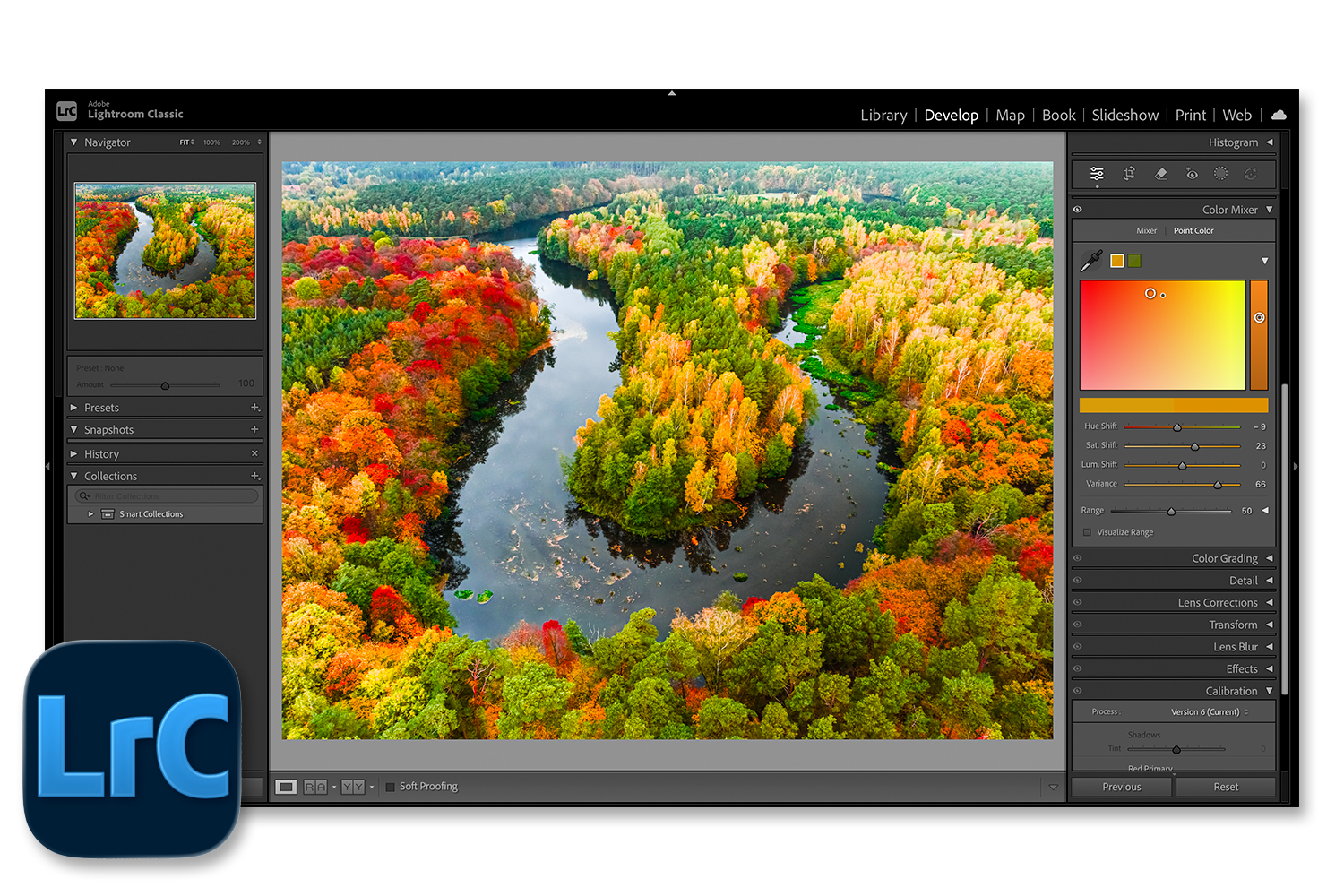Image resolution: width=1344 pixels, height=896 pixels.
Task: Collapse the Snapshots panel
Action: point(73,430)
